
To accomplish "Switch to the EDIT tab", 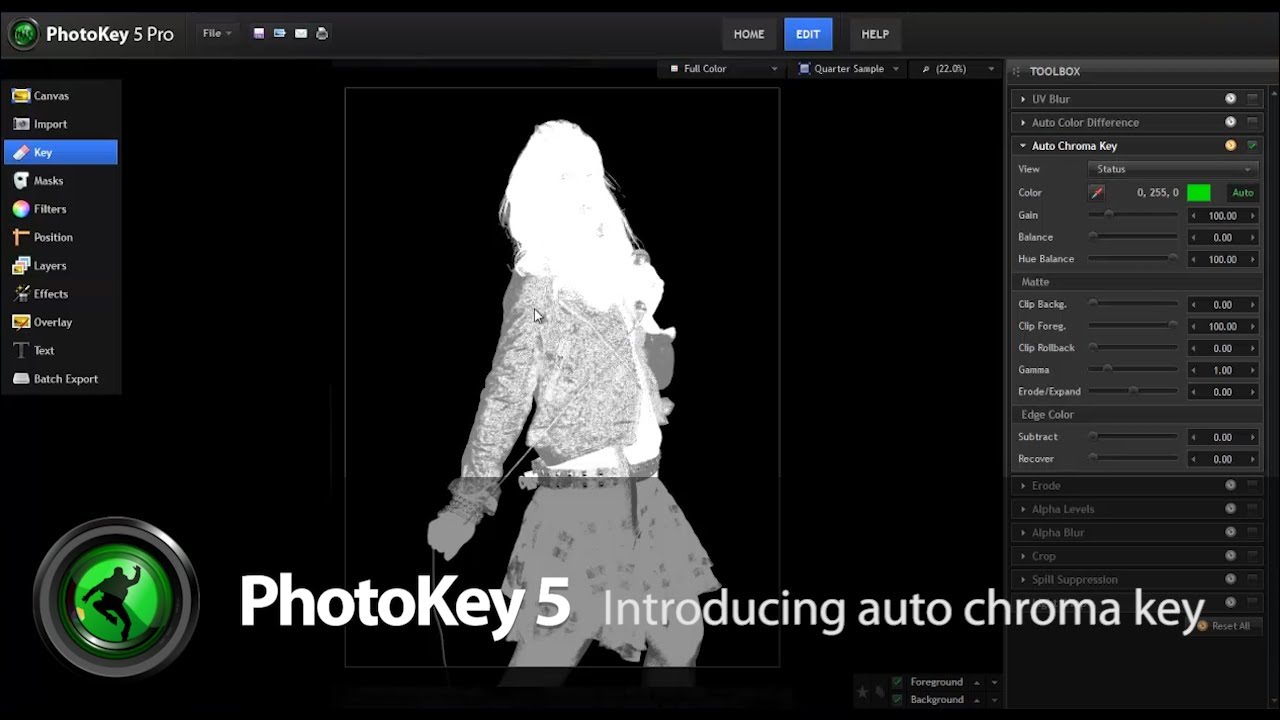I will coord(808,34).
